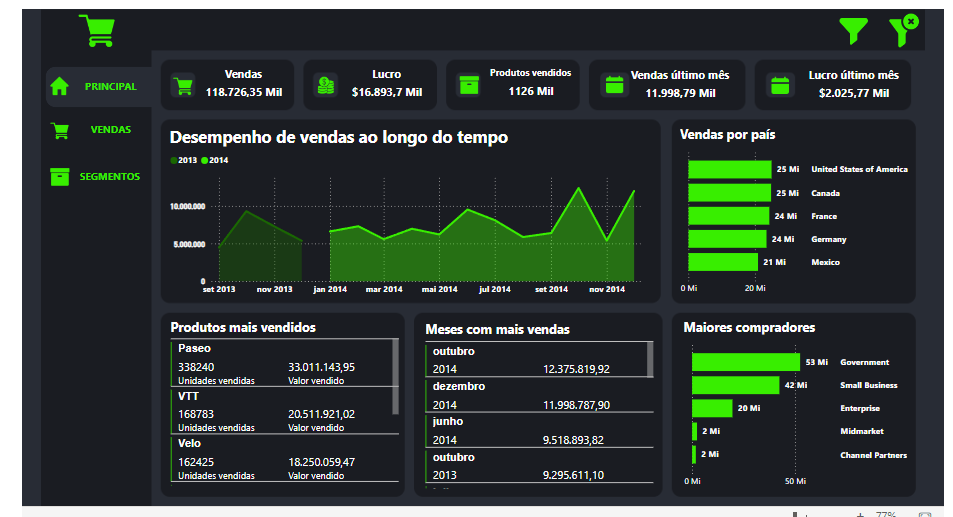Click the Produtos mais vendidos scrollbar

pyautogui.click(x=395, y=377)
